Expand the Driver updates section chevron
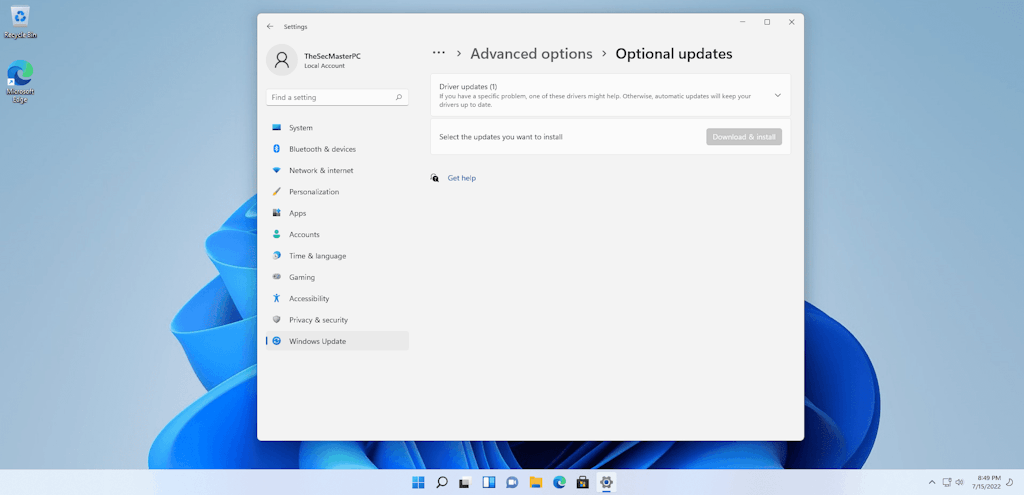The image size is (1024, 495). [778, 95]
